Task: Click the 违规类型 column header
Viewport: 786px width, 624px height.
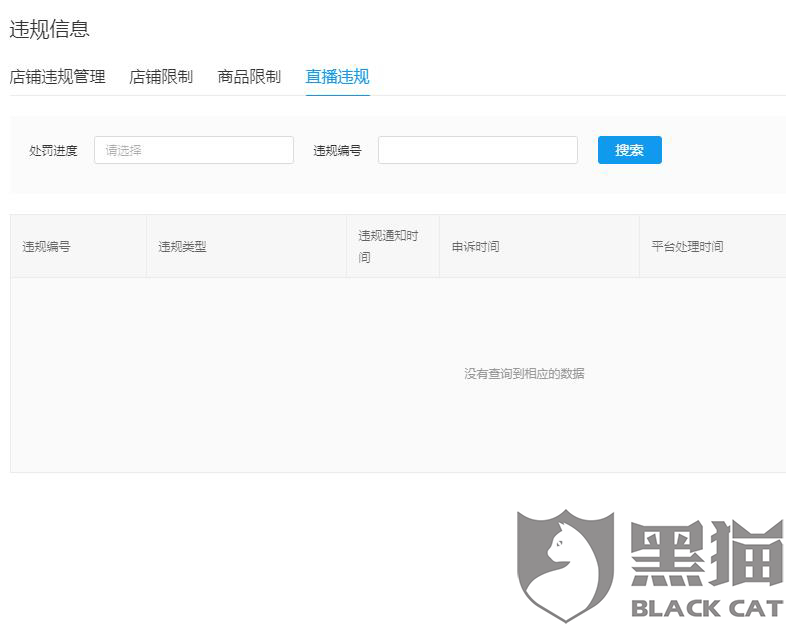Action: [182, 247]
